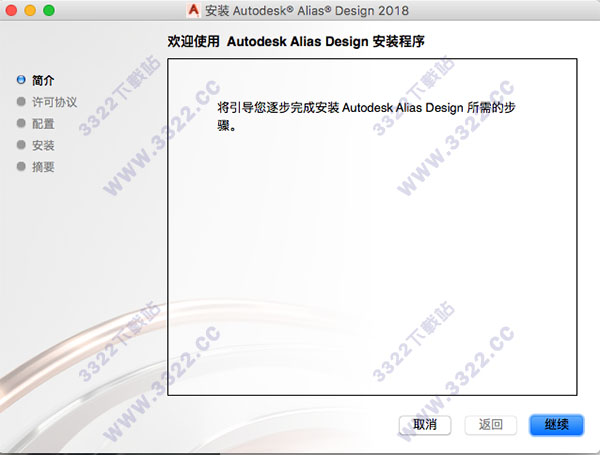
Task: Click the gray bullet next to 许可协议
Action: 21,101
